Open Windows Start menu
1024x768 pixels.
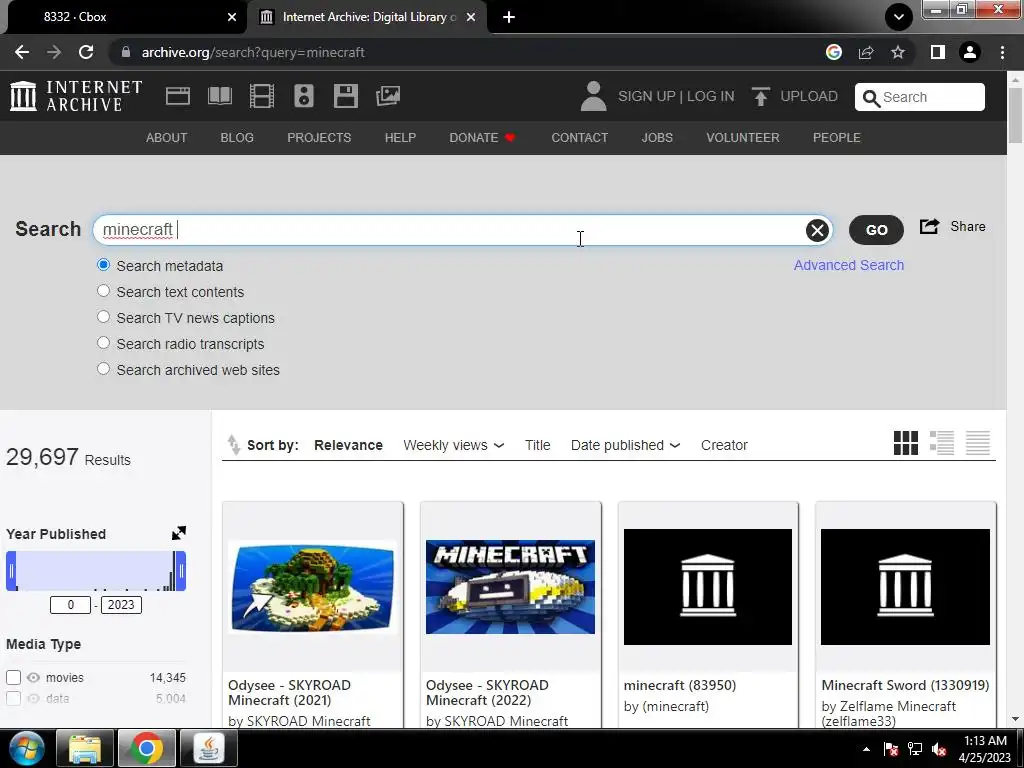point(26,748)
